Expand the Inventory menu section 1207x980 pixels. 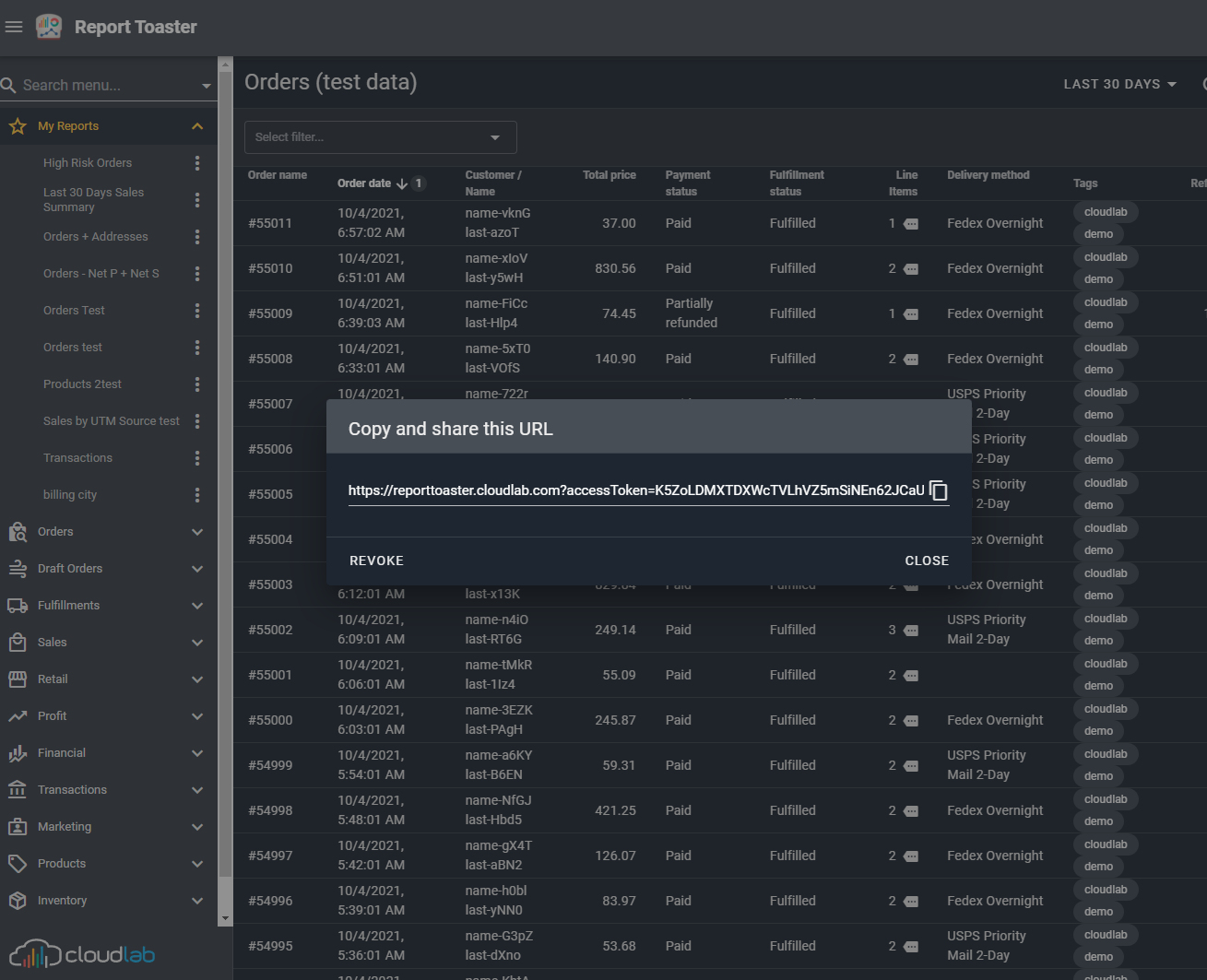pyautogui.click(x=197, y=901)
